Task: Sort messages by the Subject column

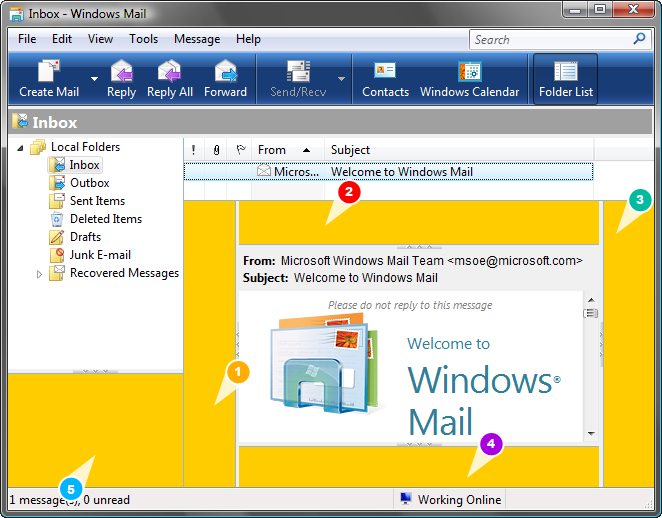Action: point(459,150)
